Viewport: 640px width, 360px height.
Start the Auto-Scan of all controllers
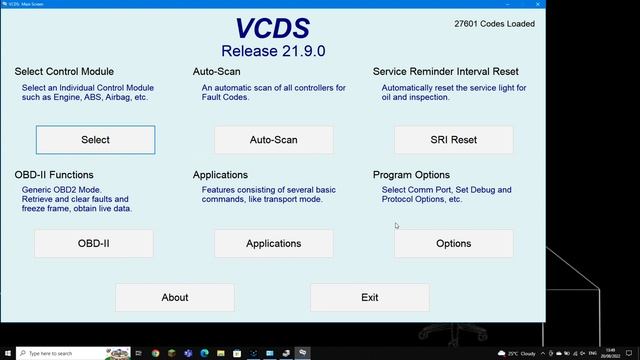click(273, 140)
